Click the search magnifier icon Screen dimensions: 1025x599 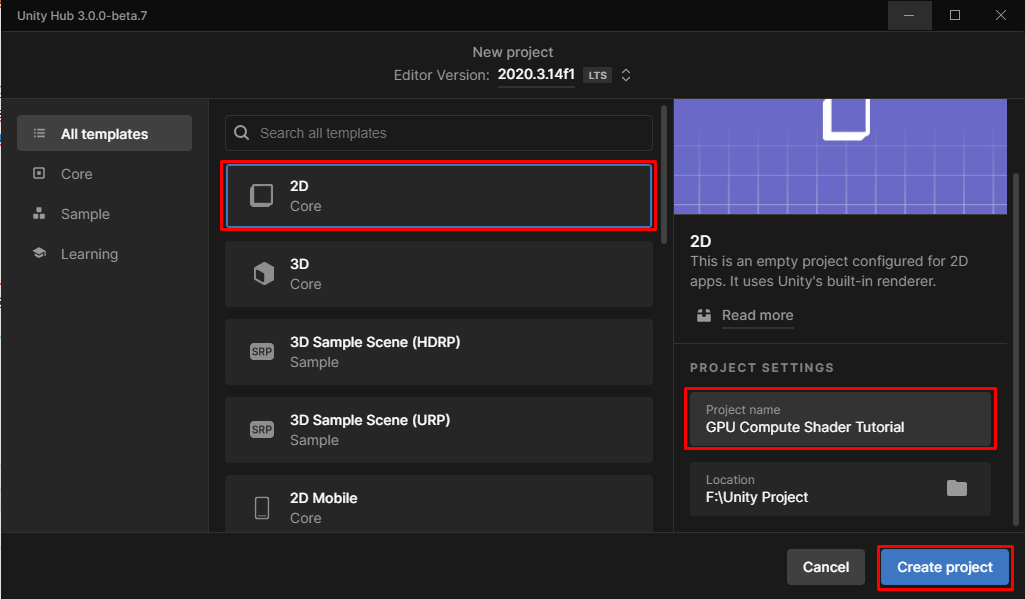click(x=242, y=133)
